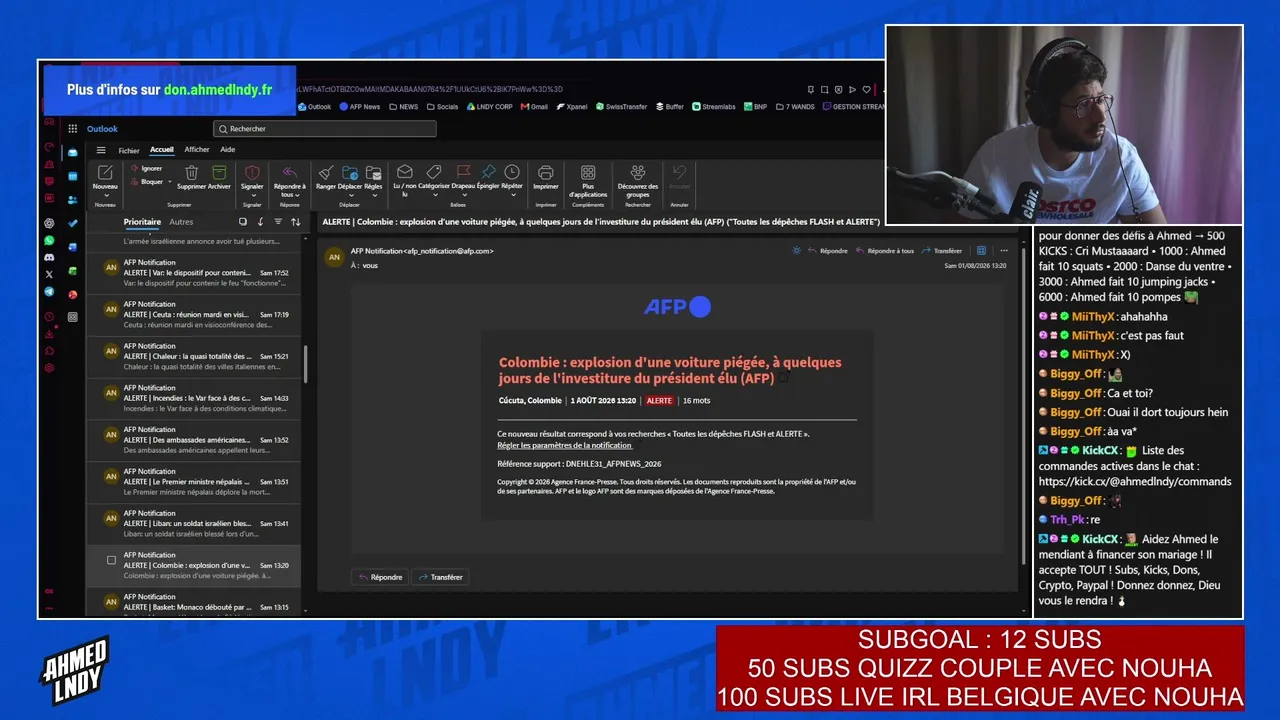This screenshot has height=720, width=1280.
Task: Open the kick.cx commands link in chat
Action: point(1135,481)
